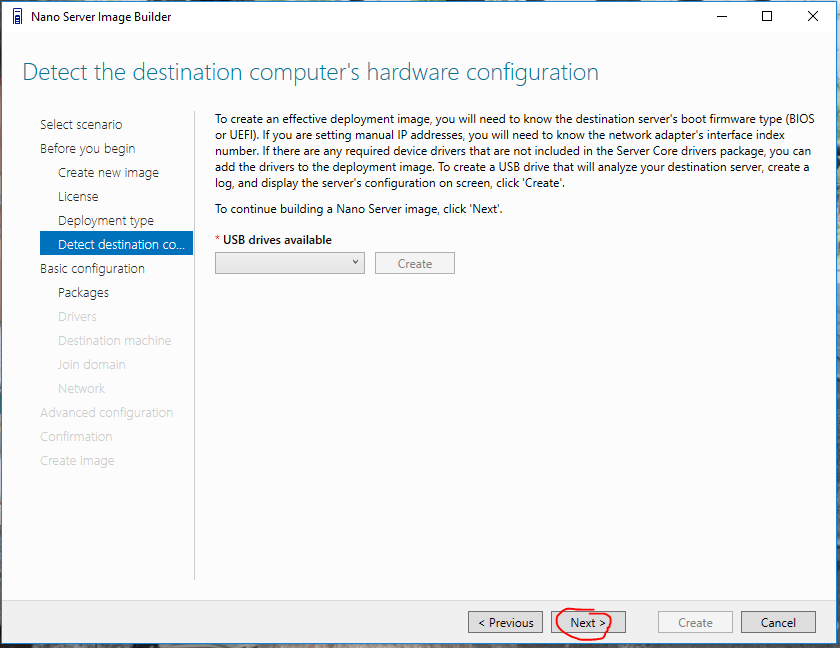The height and width of the screenshot is (648, 840).
Task: Cancel the image builder wizard
Action: tap(778, 622)
